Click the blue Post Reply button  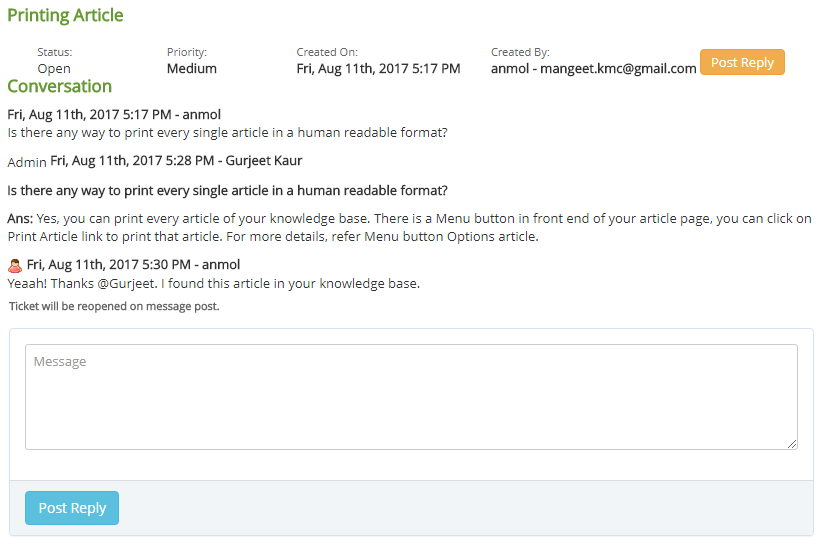pos(72,508)
